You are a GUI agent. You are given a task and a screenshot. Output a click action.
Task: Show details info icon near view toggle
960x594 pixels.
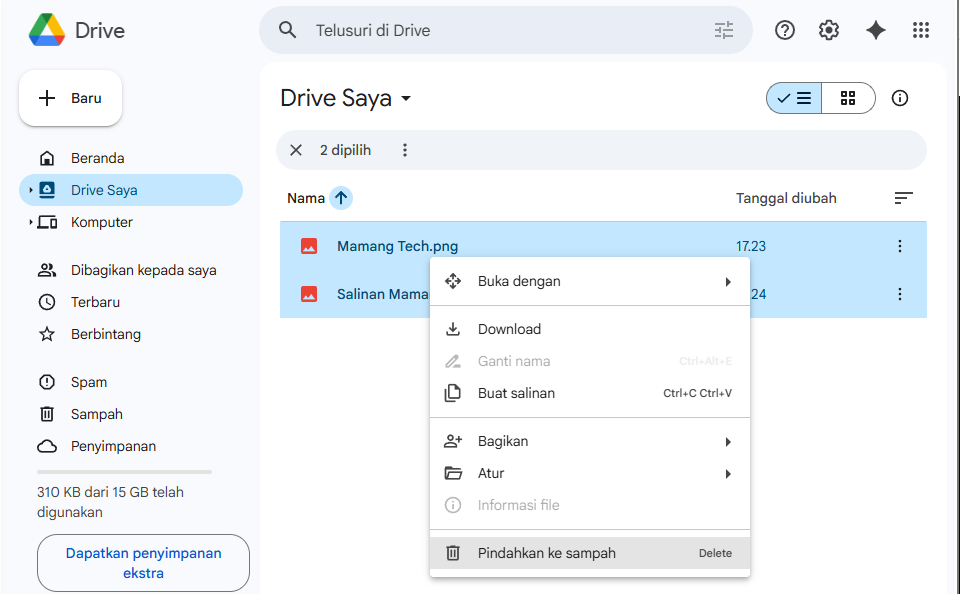(899, 98)
